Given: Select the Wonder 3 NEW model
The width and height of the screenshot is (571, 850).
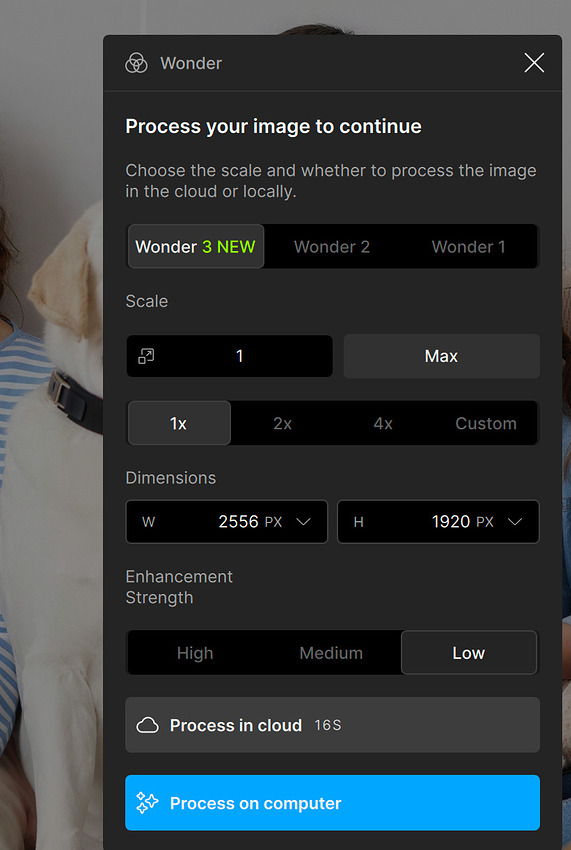Looking at the screenshot, I should click(196, 247).
